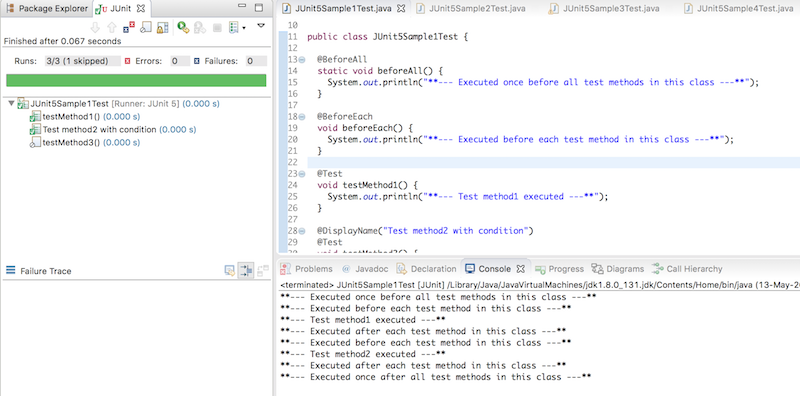
Task: Click the terminated JUnit5Sample1Test console header
Action: click(x=540, y=285)
